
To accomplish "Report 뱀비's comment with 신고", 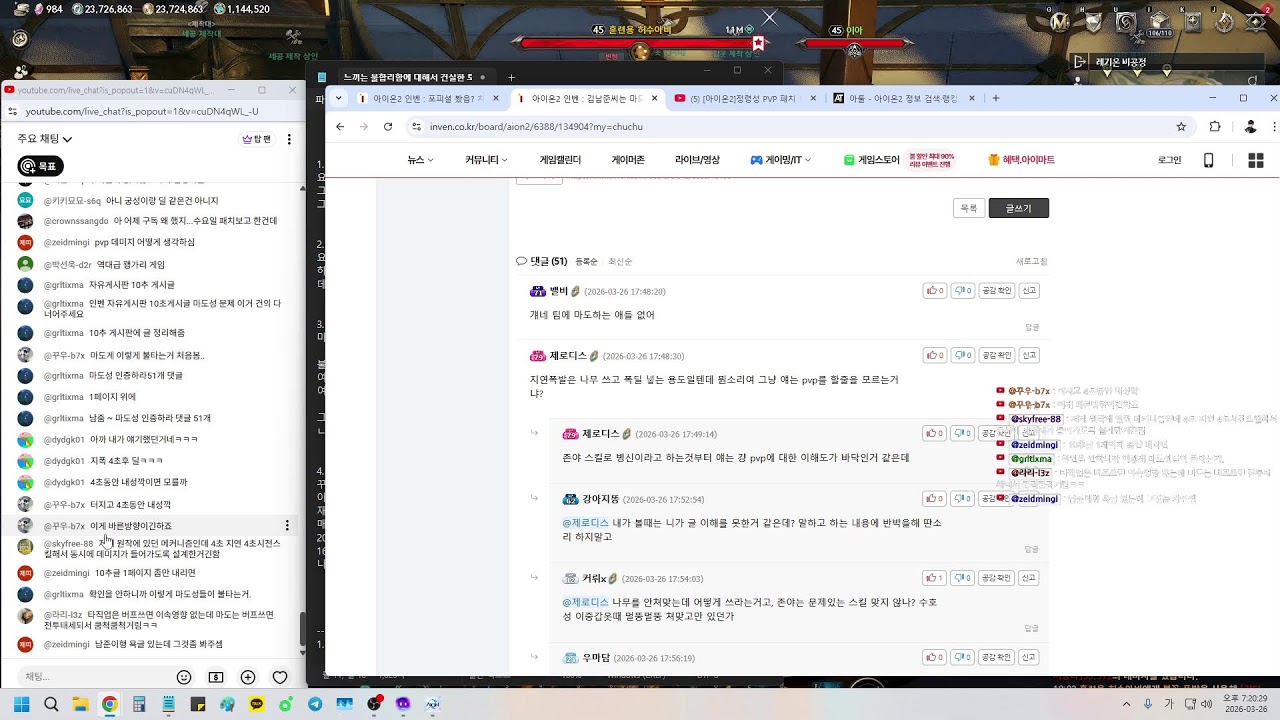I will click(x=1029, y=291).
